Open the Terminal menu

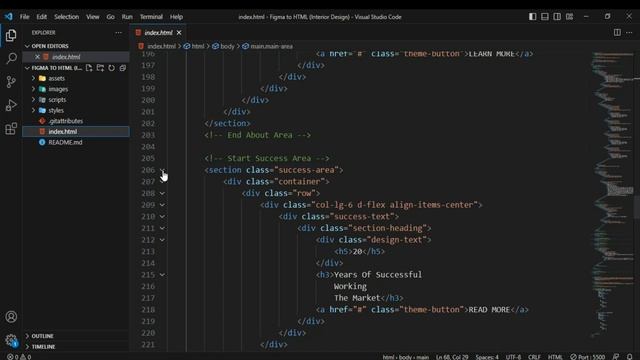[151, 17]
